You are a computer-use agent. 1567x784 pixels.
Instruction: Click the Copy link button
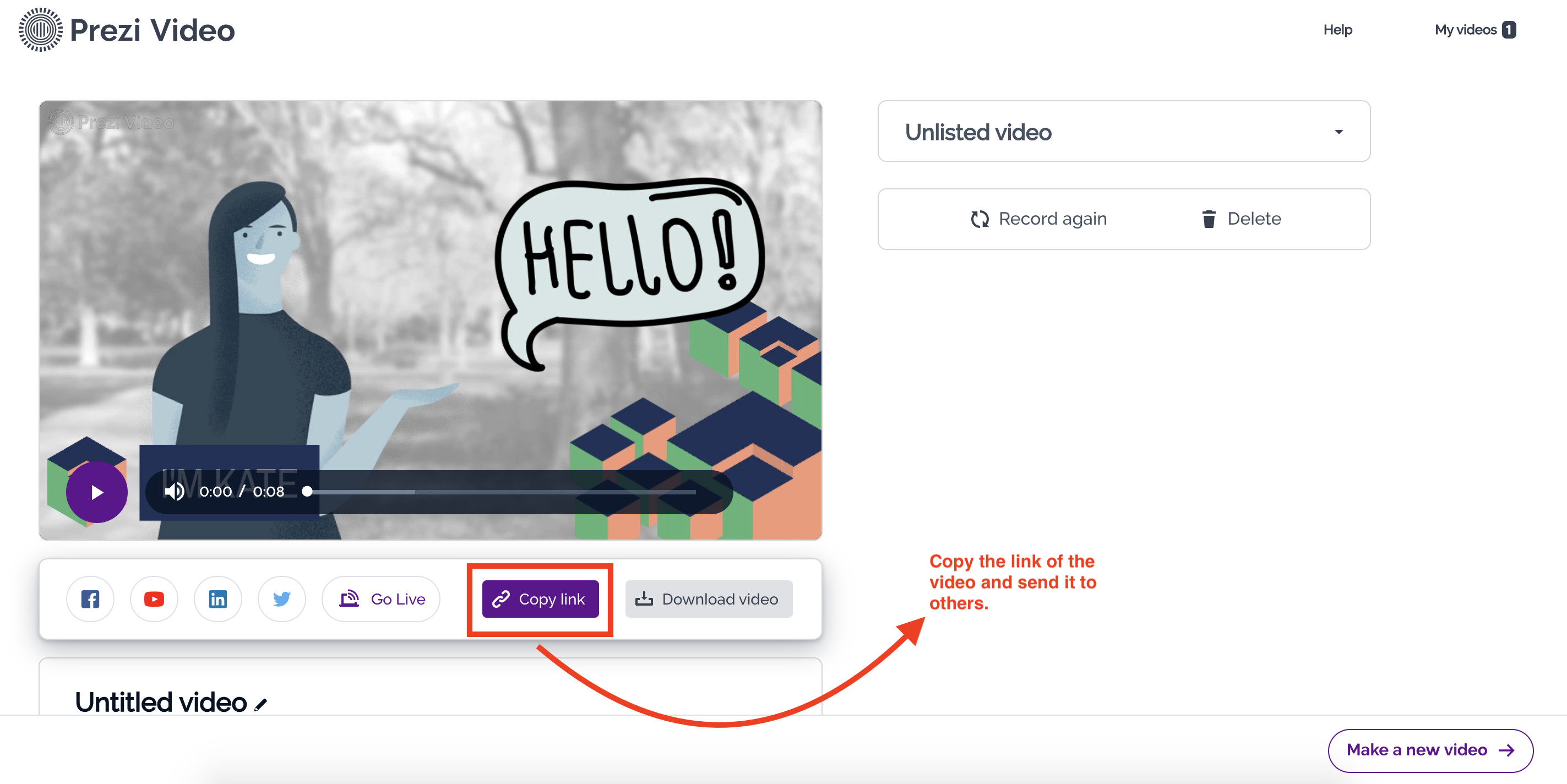point(540,599)
